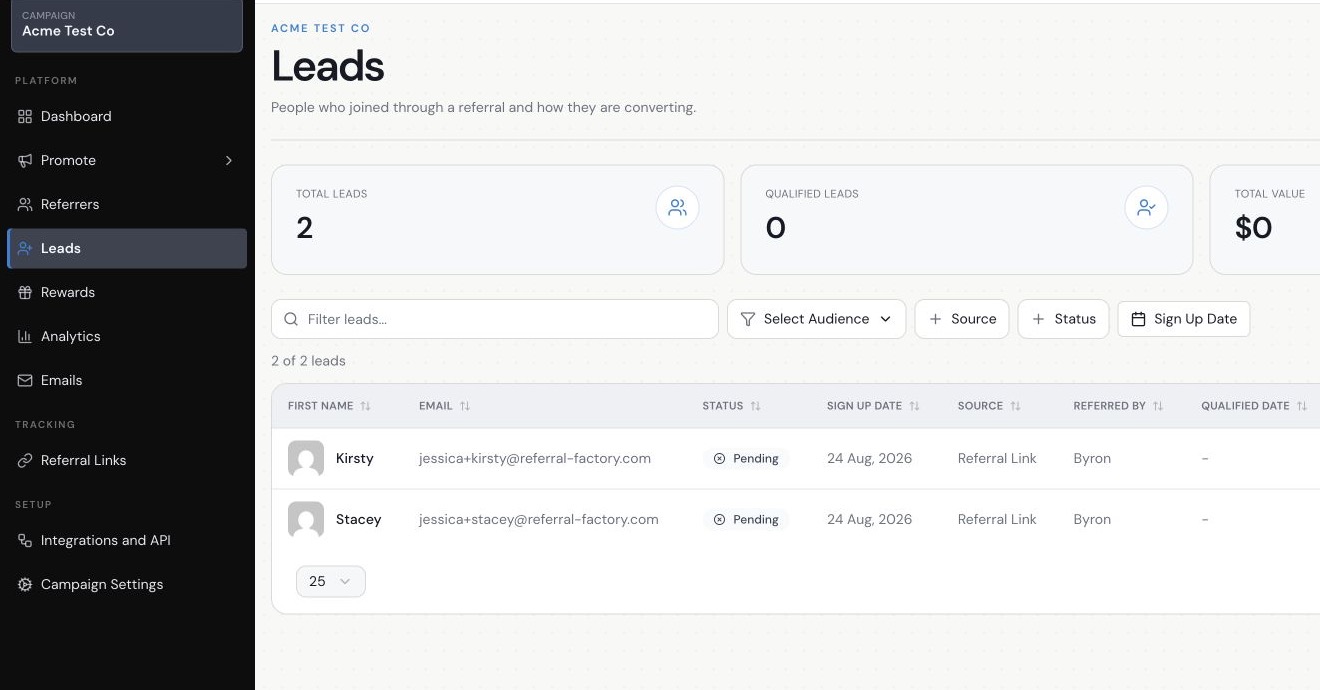
Task: Click Stacey's Pending status badge
Action: coord(746,519)
